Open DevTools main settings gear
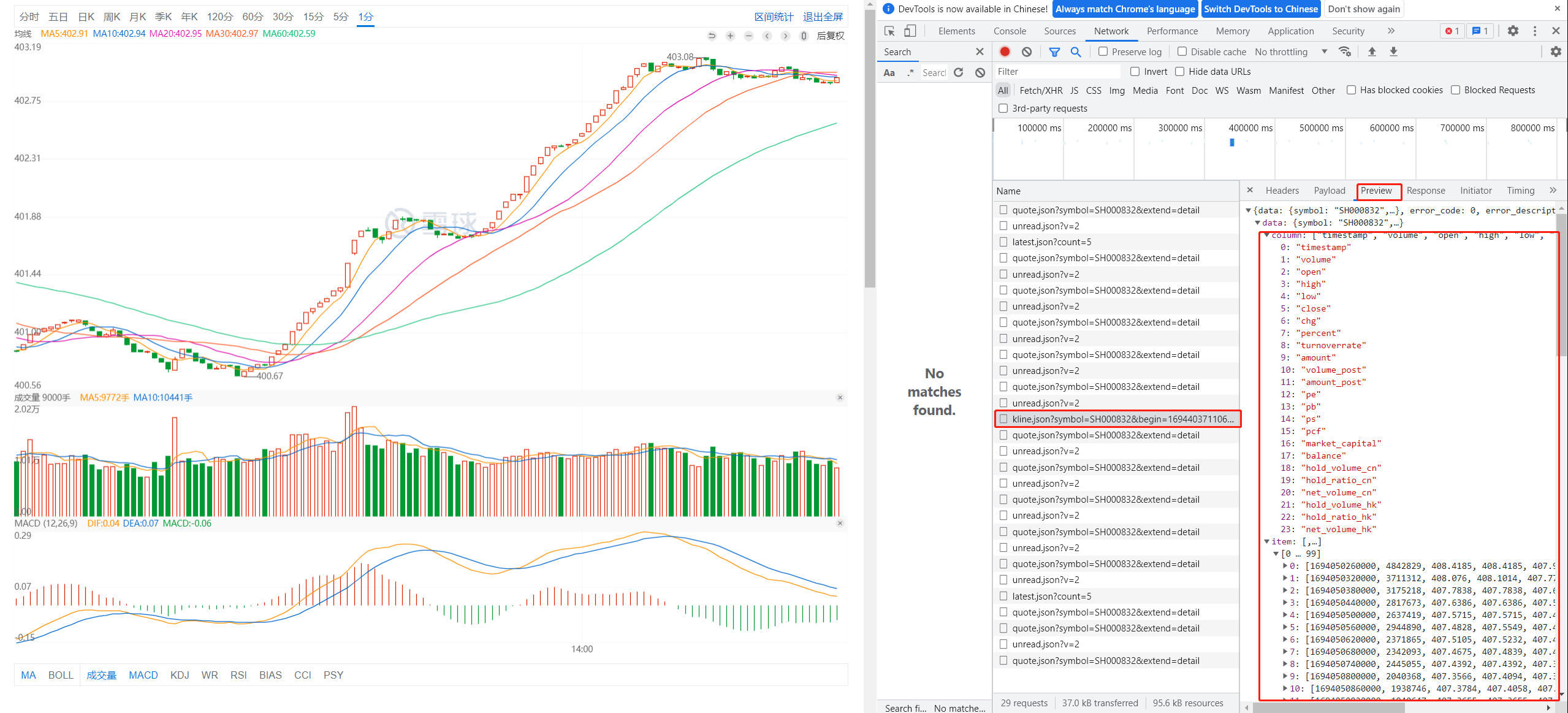This screenshot has width=1568, height=713. [1513, 31]
